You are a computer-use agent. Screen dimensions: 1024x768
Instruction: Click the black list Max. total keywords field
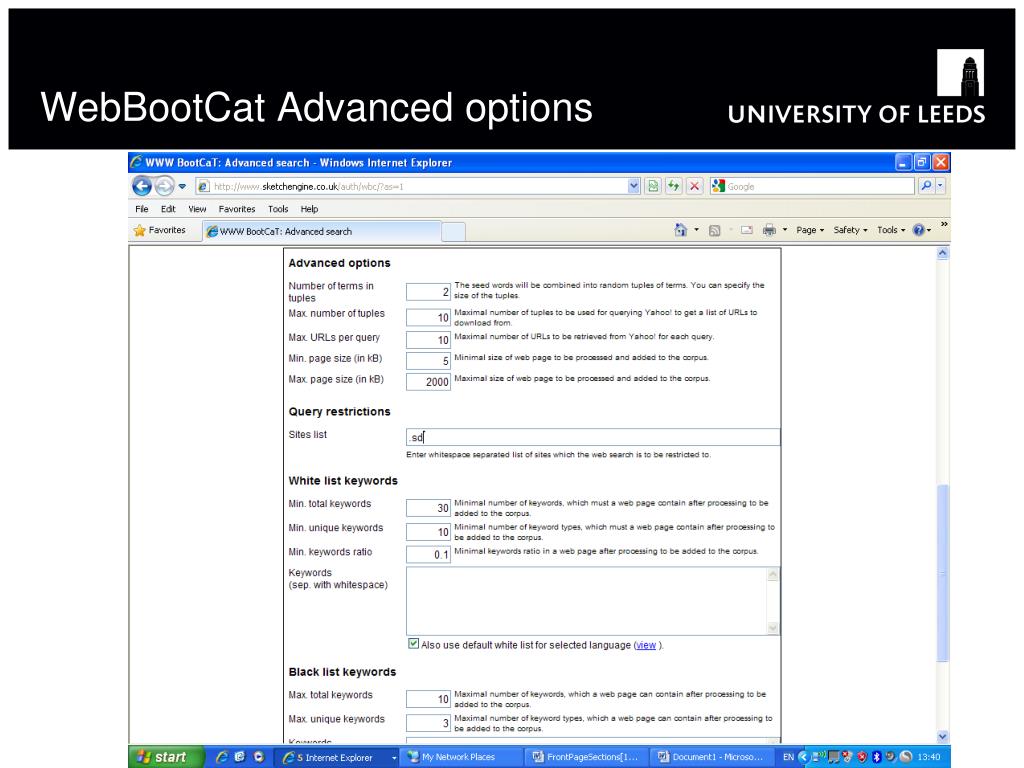point(428,699)
